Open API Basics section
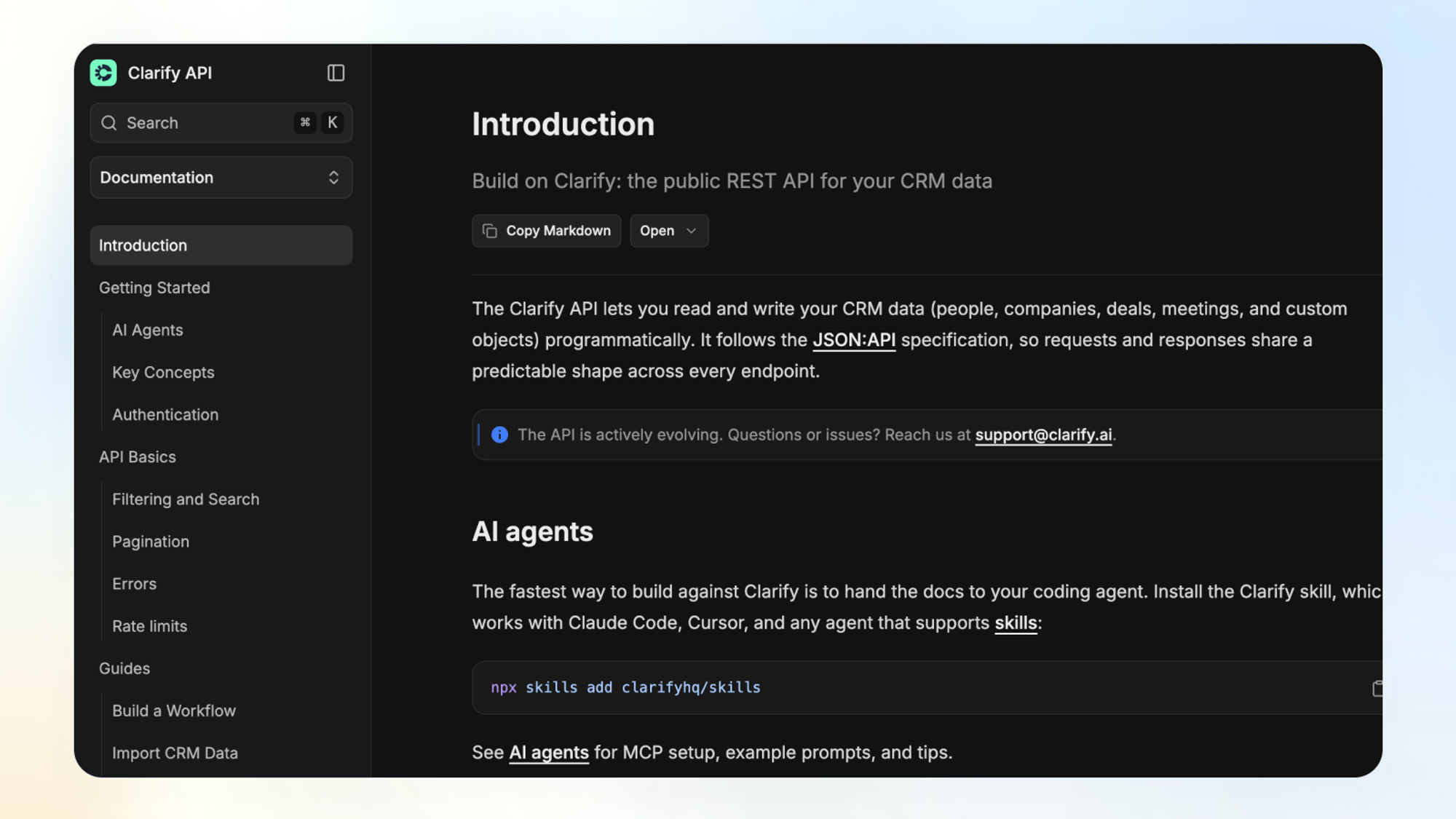This screenshot has height=819, width=1456. 138,456
